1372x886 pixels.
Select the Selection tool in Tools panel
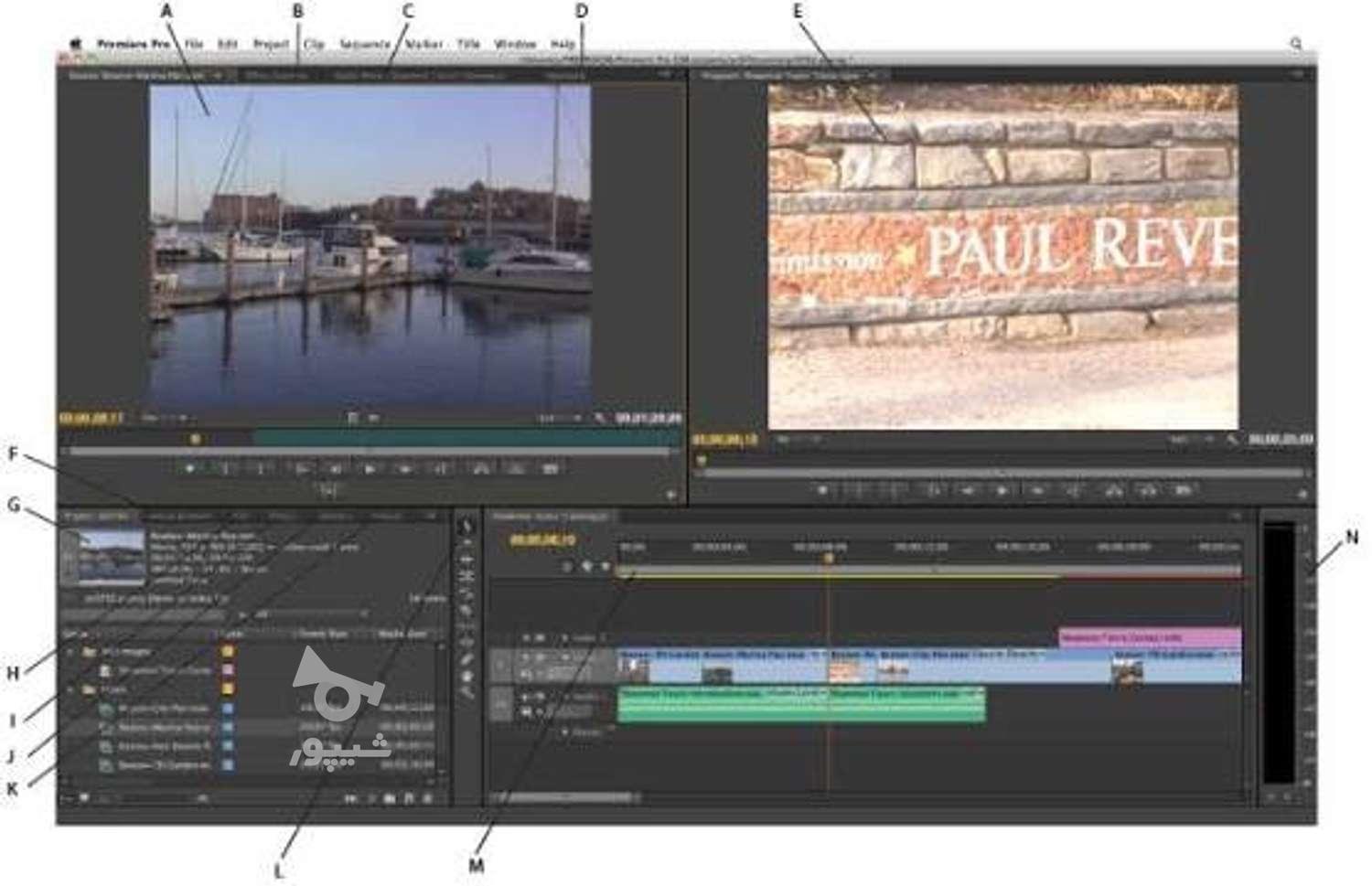[x=466, y=526]
